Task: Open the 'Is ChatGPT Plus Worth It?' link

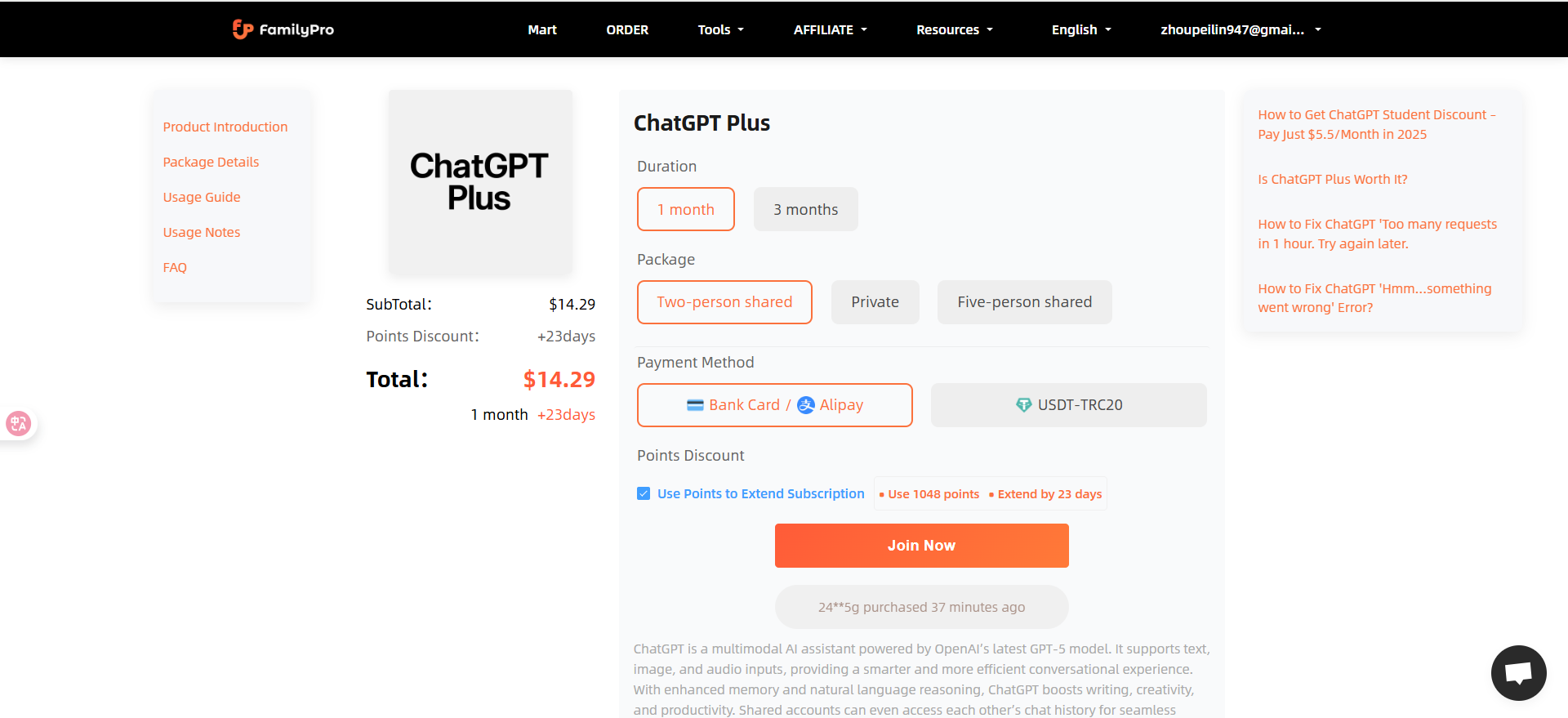Action: coord(1332,180)
